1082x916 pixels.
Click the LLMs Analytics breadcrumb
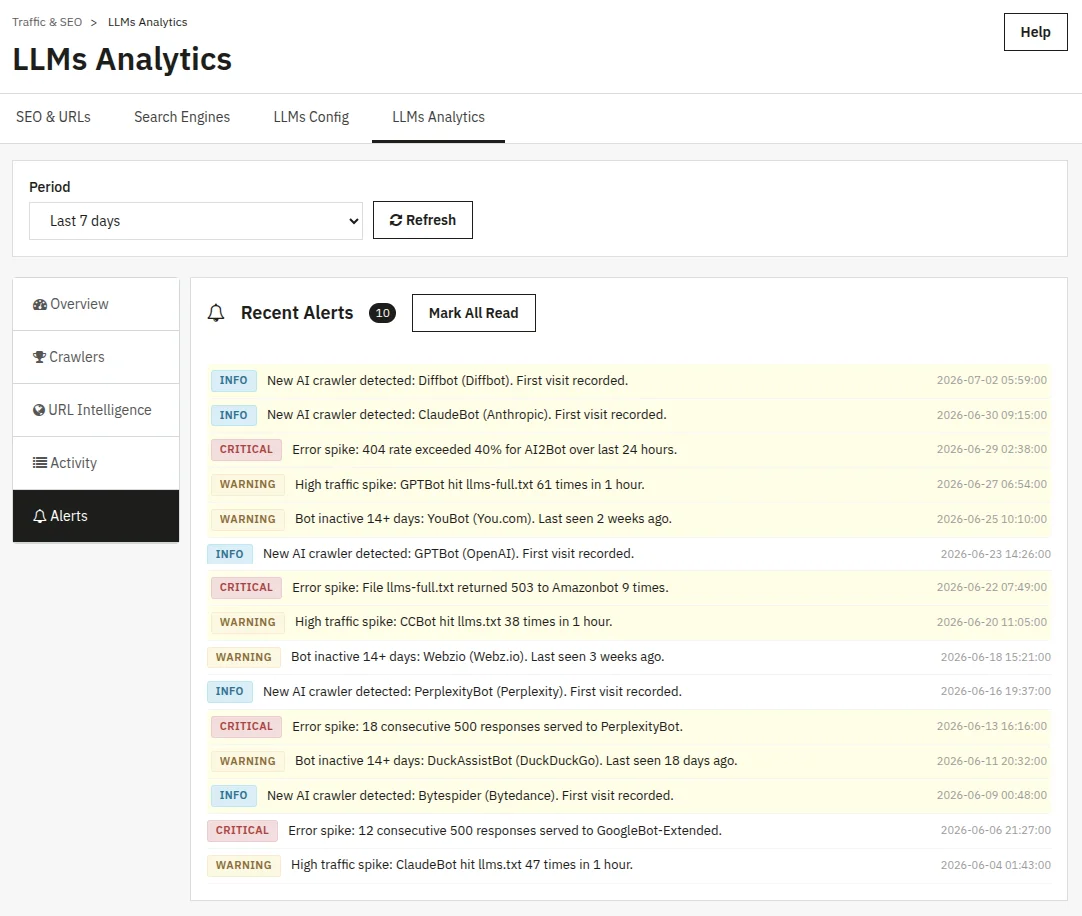[x=148, y=22]
